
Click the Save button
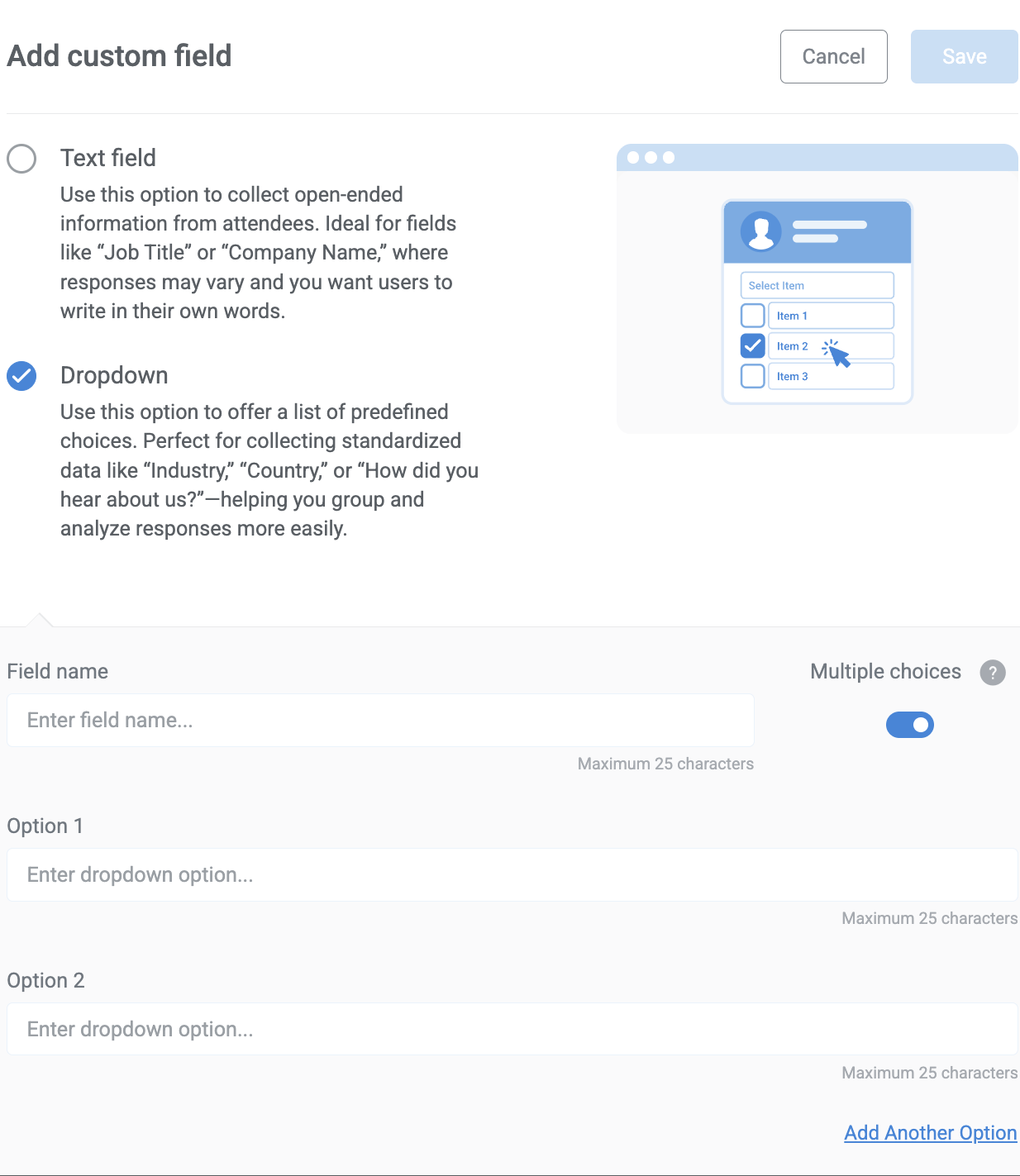964,56
